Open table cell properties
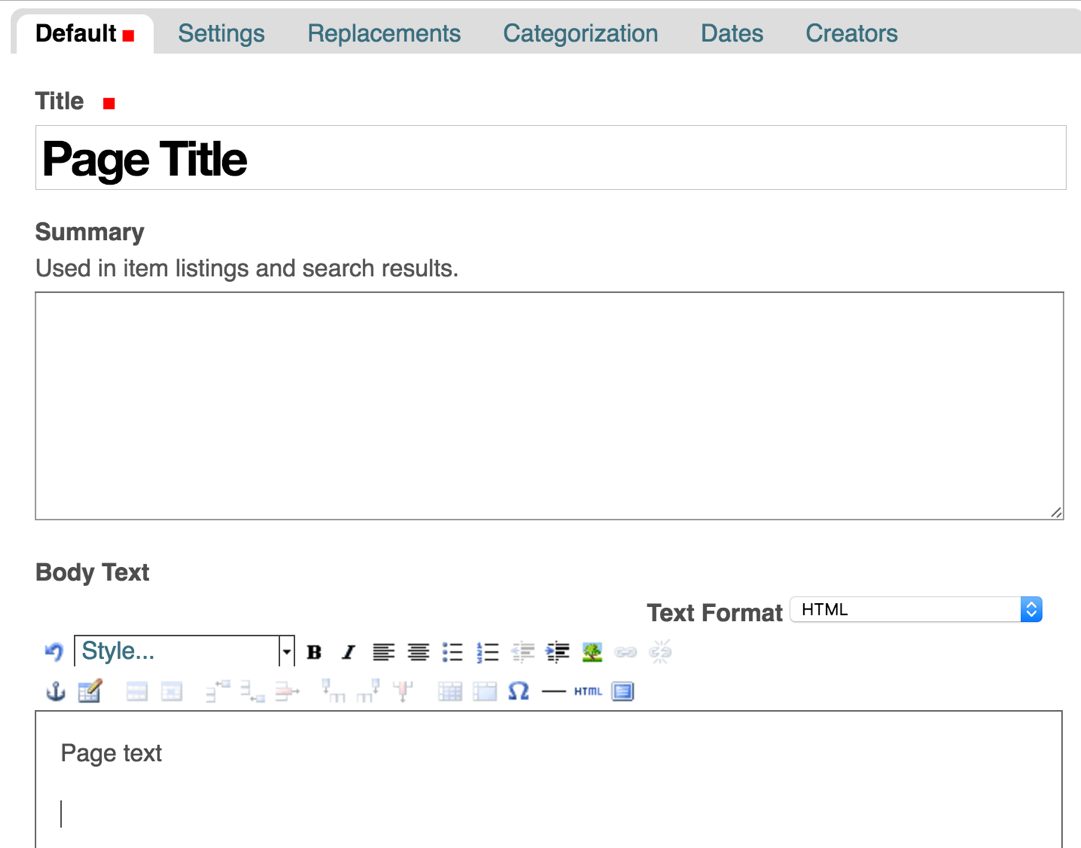Screen dimensions: 1081x848 click(172, 691)
